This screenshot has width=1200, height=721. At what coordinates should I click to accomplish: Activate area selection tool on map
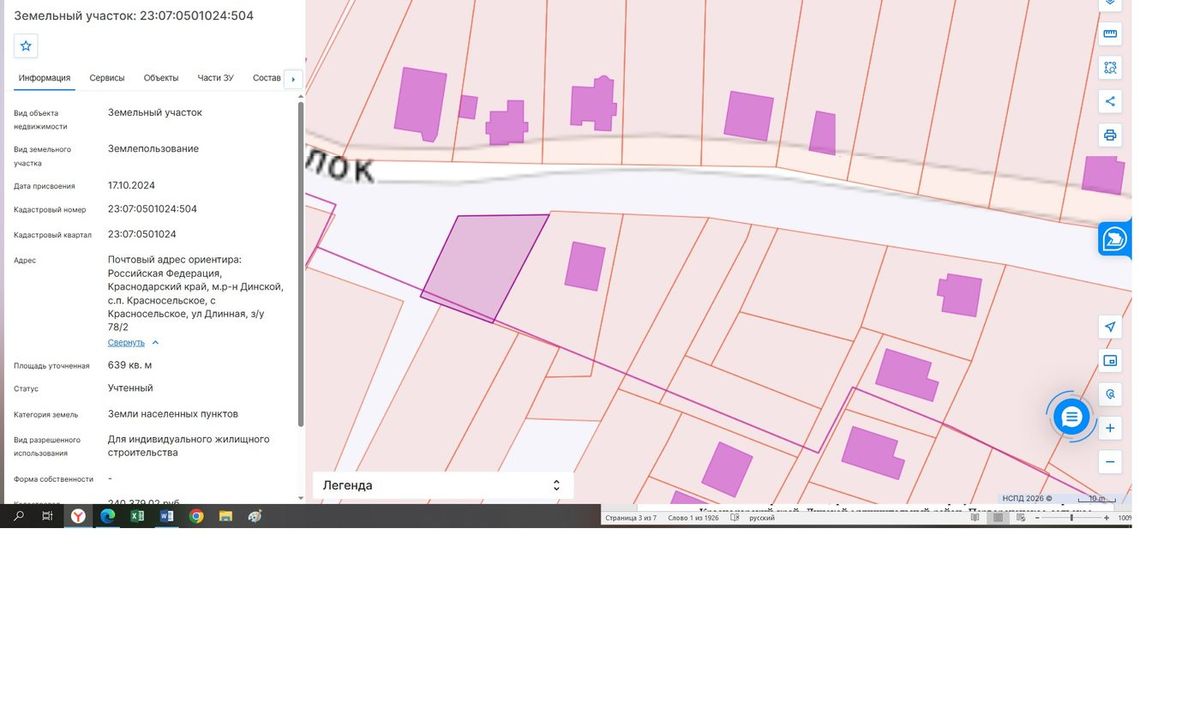pos(1110,68)
